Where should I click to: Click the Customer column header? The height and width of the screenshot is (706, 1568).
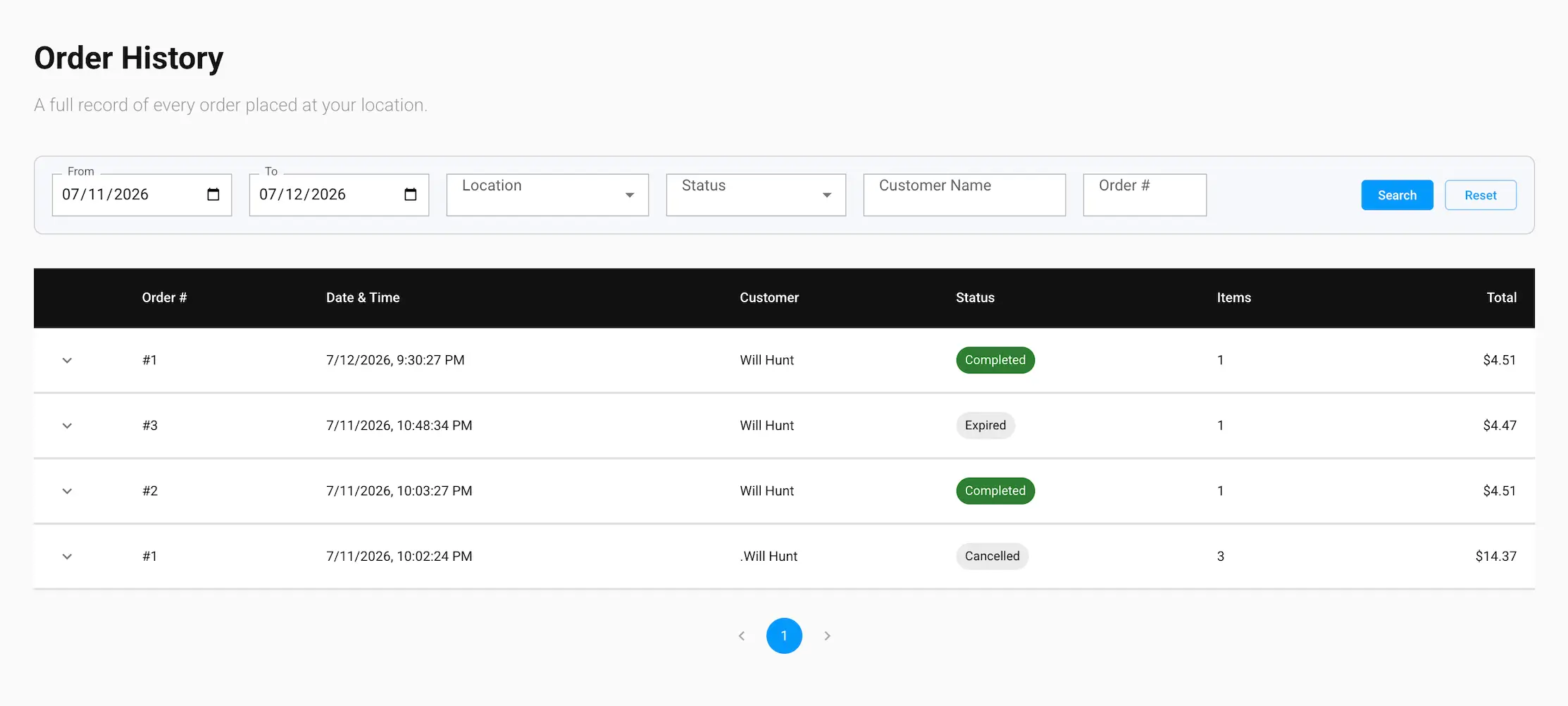[769, 297]
